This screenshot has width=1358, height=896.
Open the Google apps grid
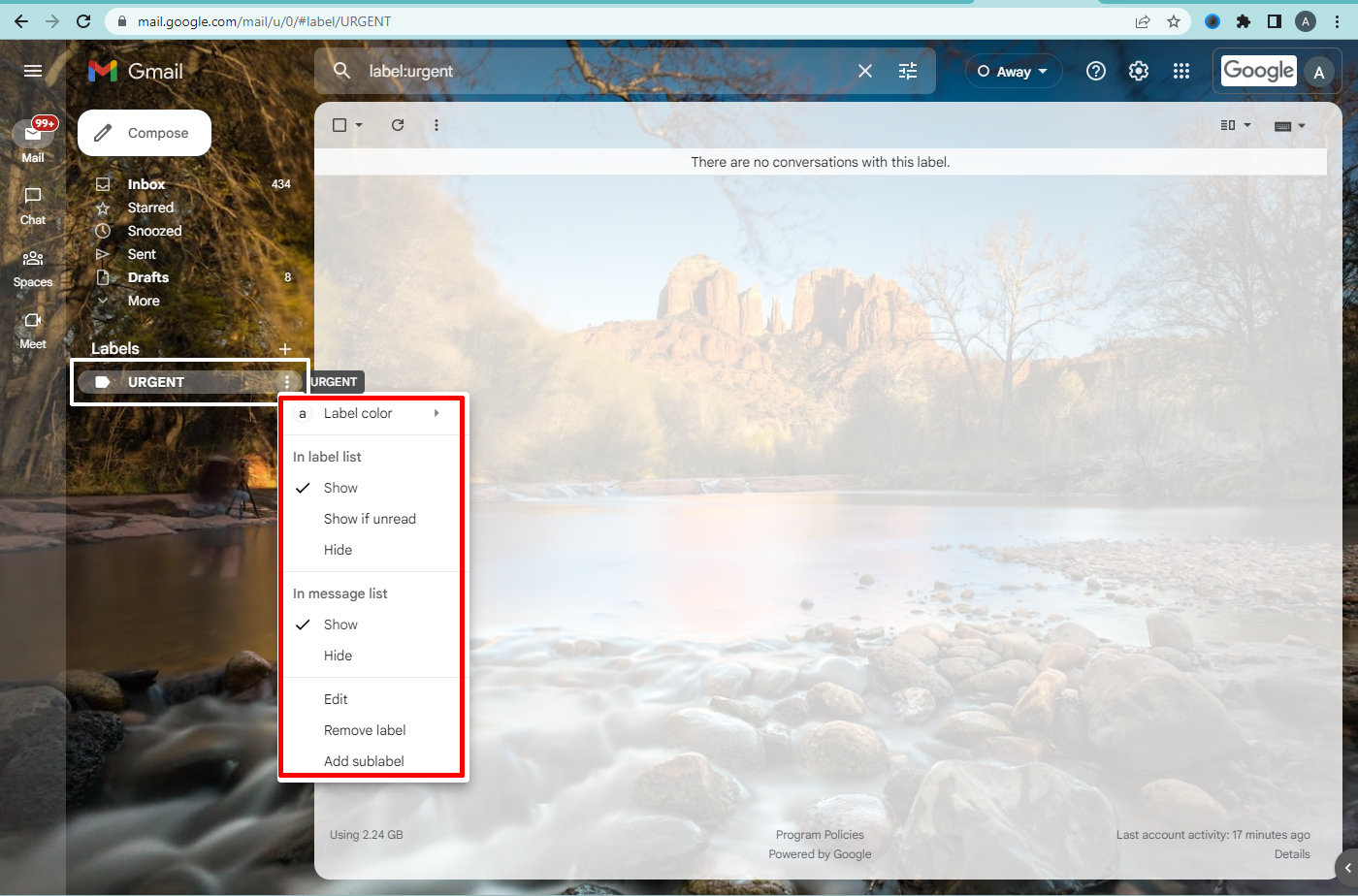(1180, 71)
